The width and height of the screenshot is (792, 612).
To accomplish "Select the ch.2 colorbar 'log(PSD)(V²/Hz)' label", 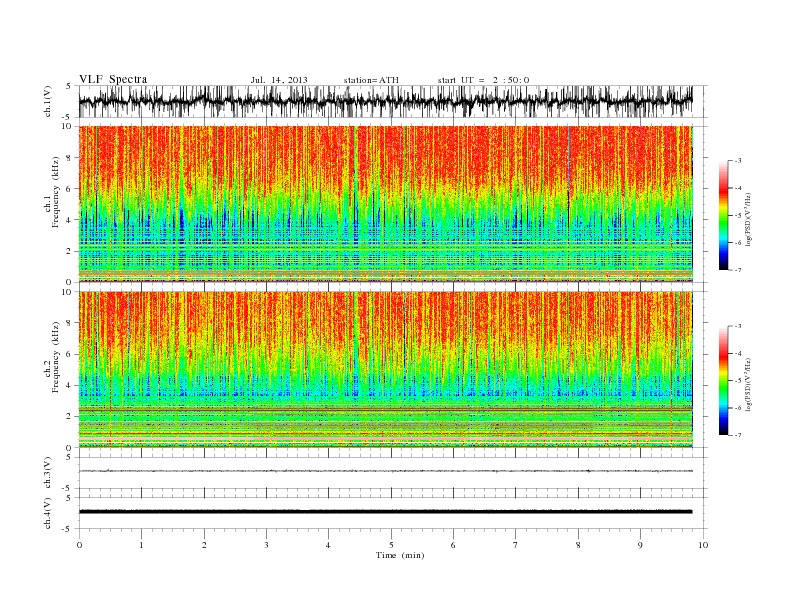I will 748,383.
